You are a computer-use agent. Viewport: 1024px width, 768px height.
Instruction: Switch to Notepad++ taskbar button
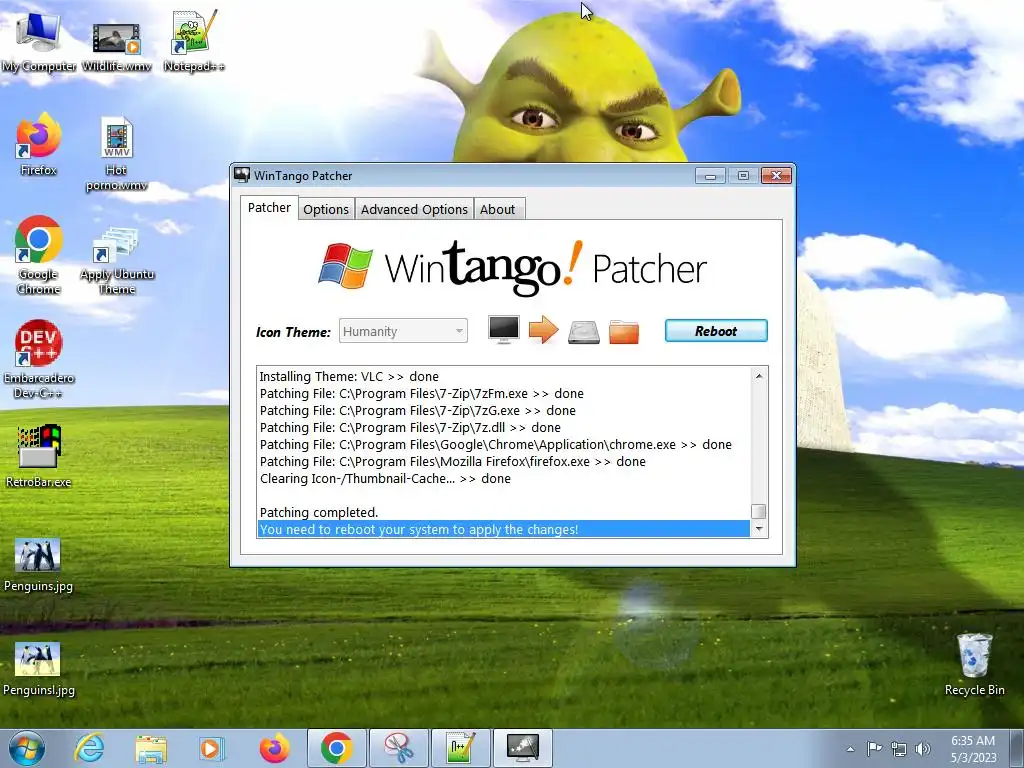point(460,748)
